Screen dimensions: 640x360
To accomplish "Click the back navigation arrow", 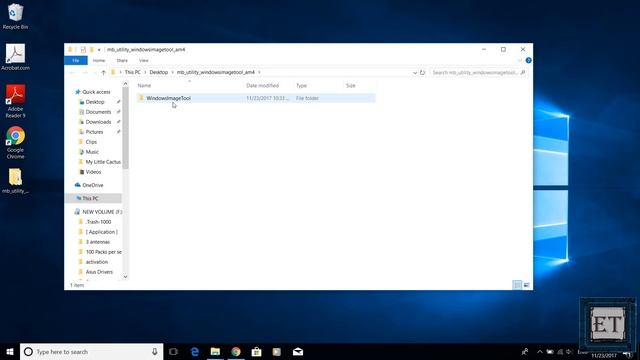I will [x=73, y=72].
